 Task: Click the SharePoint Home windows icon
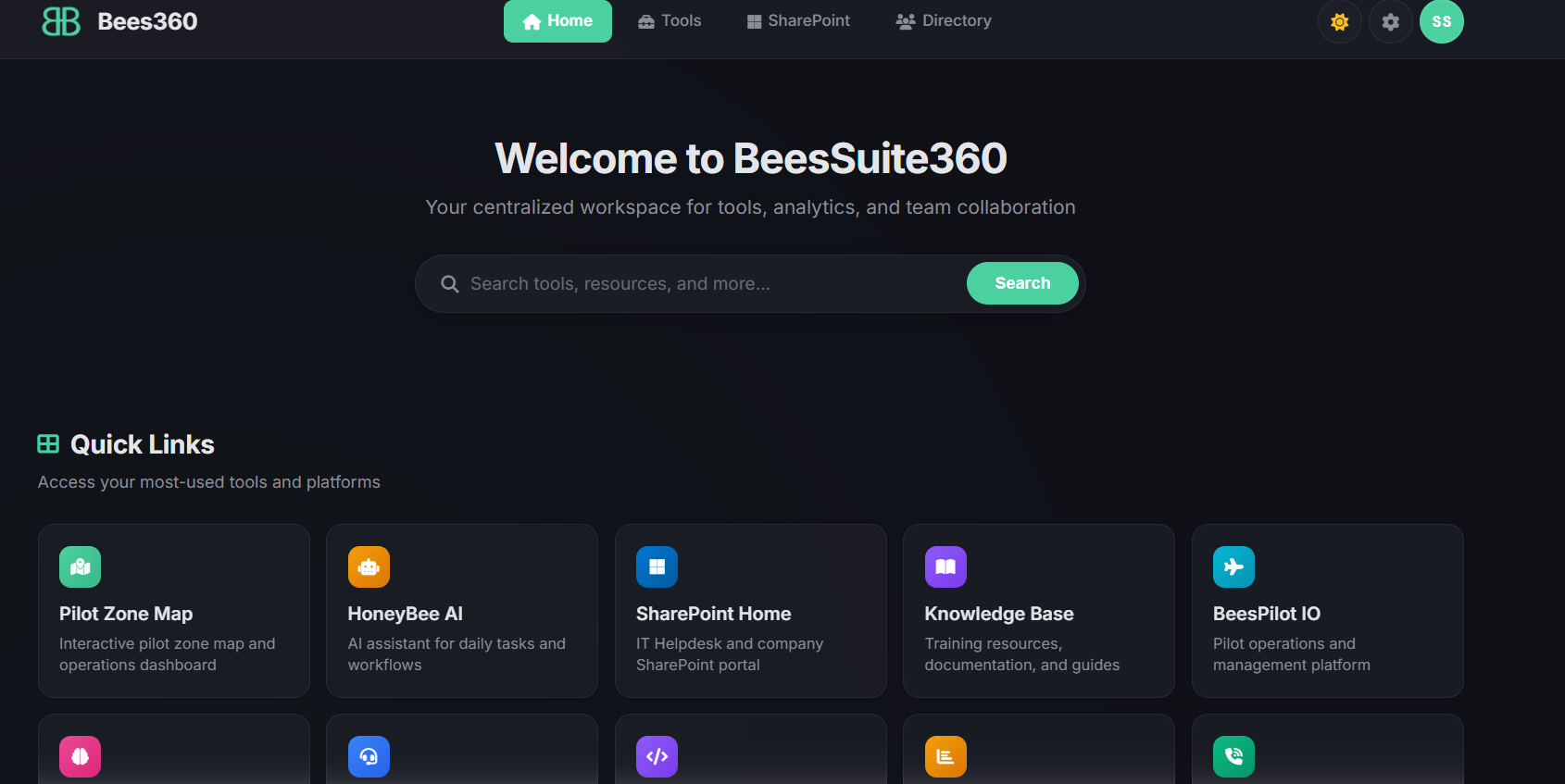657,566
